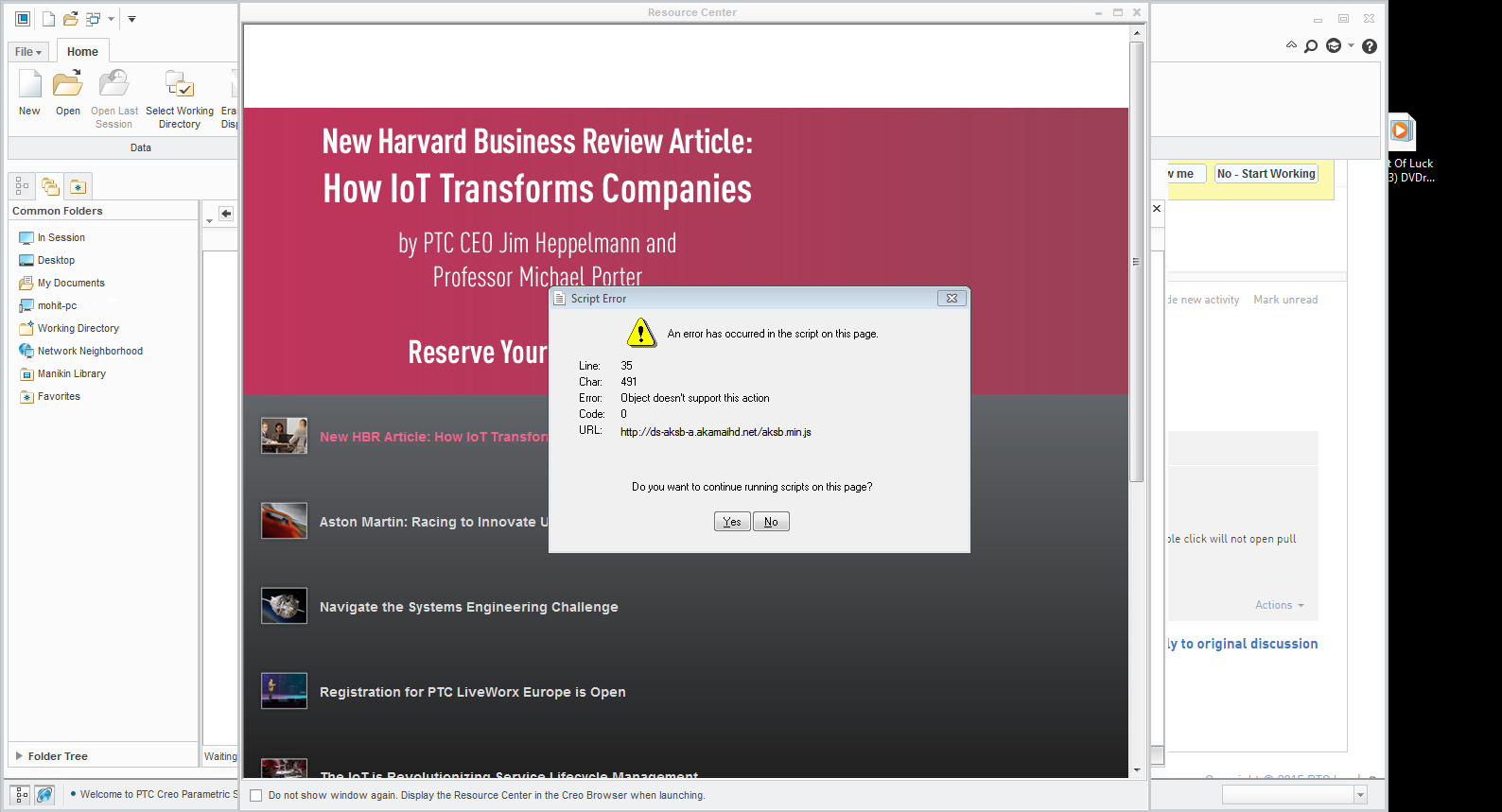This screenshot has width=1502, height=812.
Task: Click the LiveWorx Europe thumbnail
Action: click(x=284, y=691)
